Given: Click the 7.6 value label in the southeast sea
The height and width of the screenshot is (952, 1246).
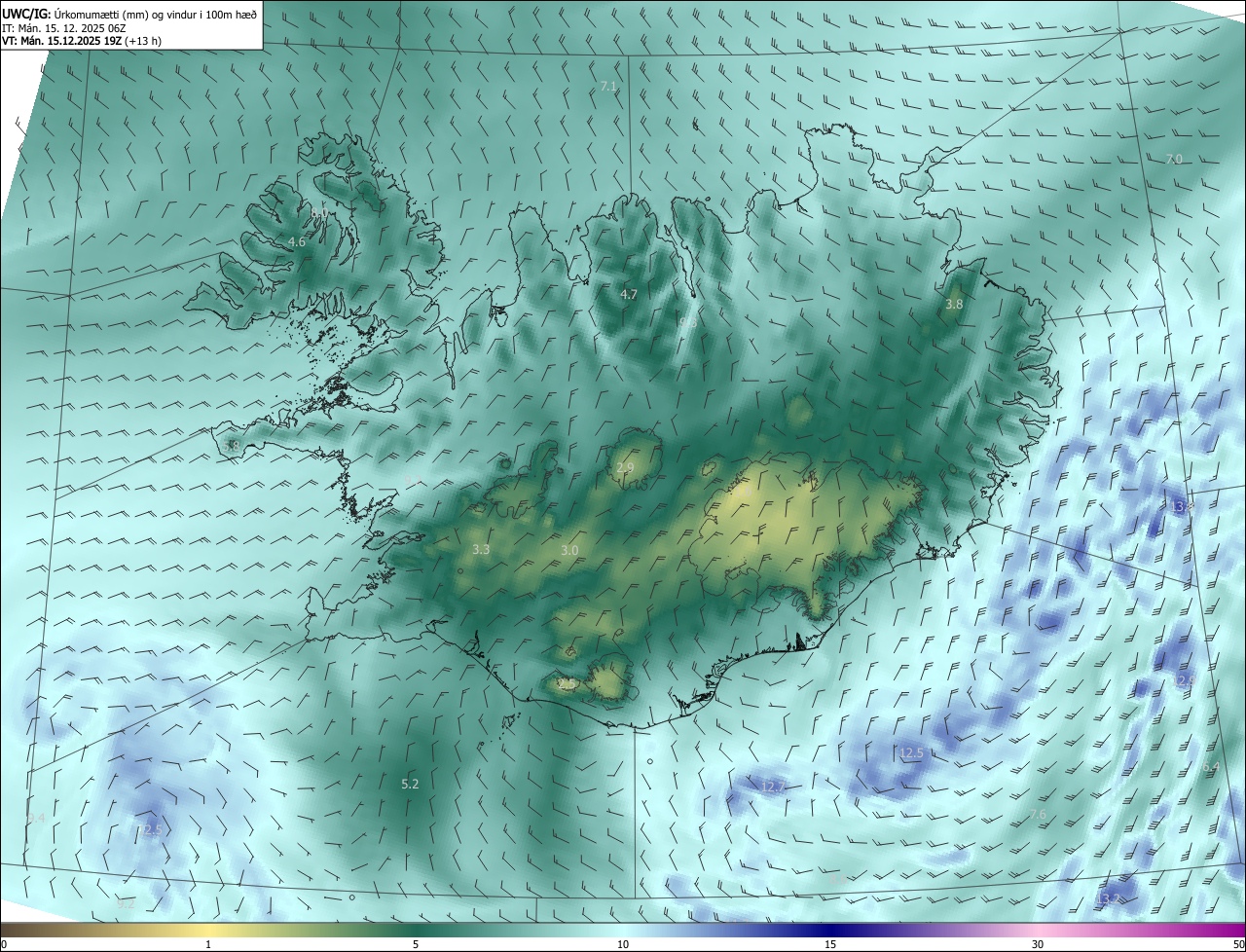Looking at the screenshot, I should (1038, 814).
